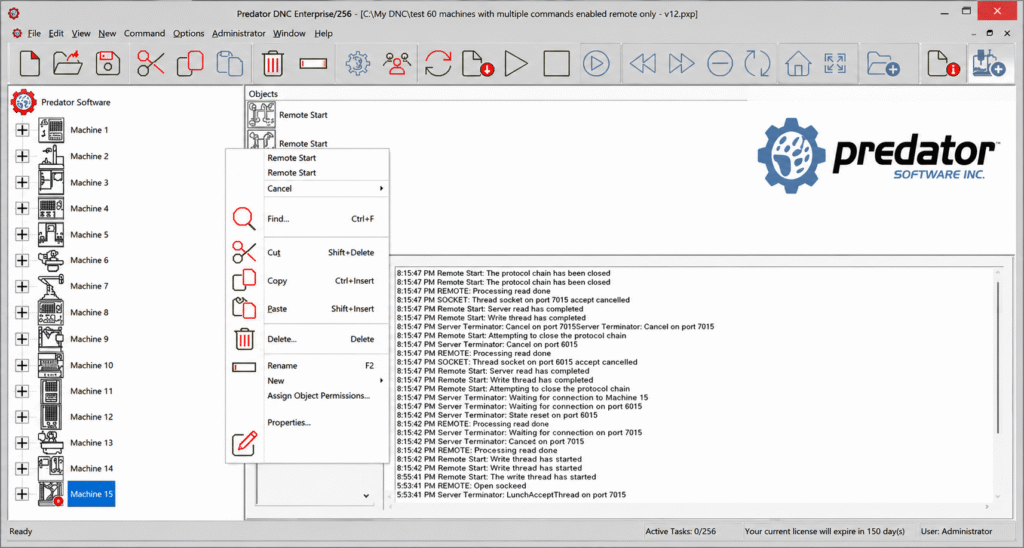Click the Save floppy disk toolbar icon
This screenshot has width=1024, height=548.
108,64
